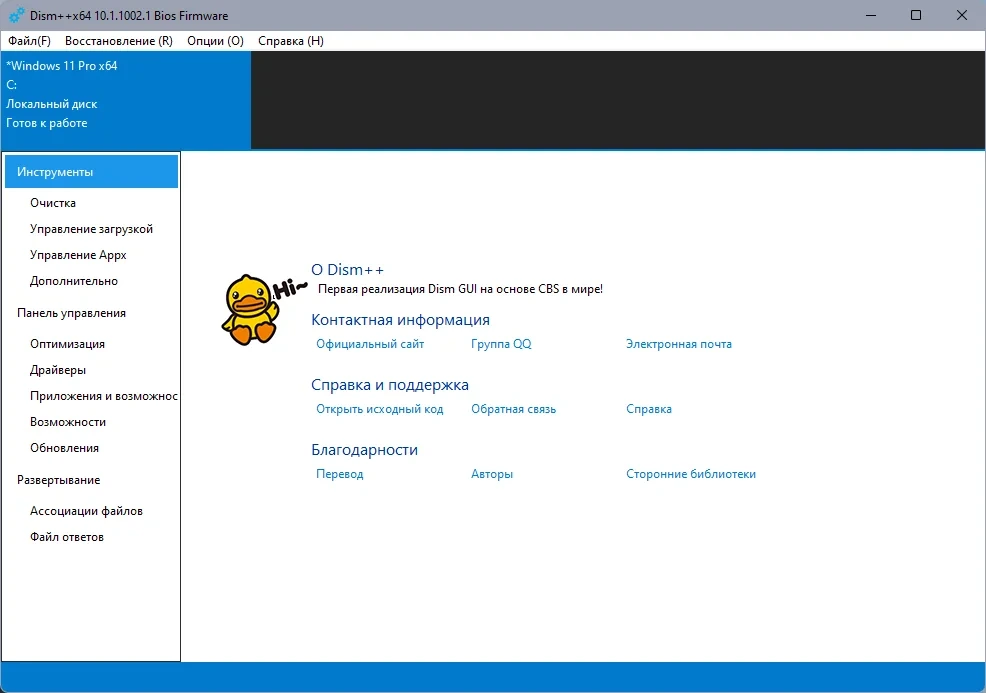Click the Локальный диск label
This screenshot has width=986, height=693.
point(52,104)
